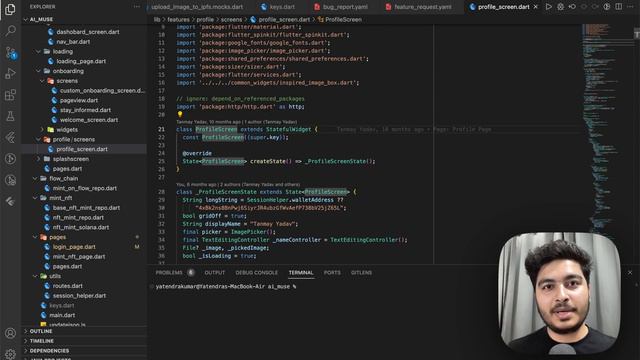Viewport: 640px width, 360px height.
Task: Open stay_informed.dart file
Action: click(84, 110)
